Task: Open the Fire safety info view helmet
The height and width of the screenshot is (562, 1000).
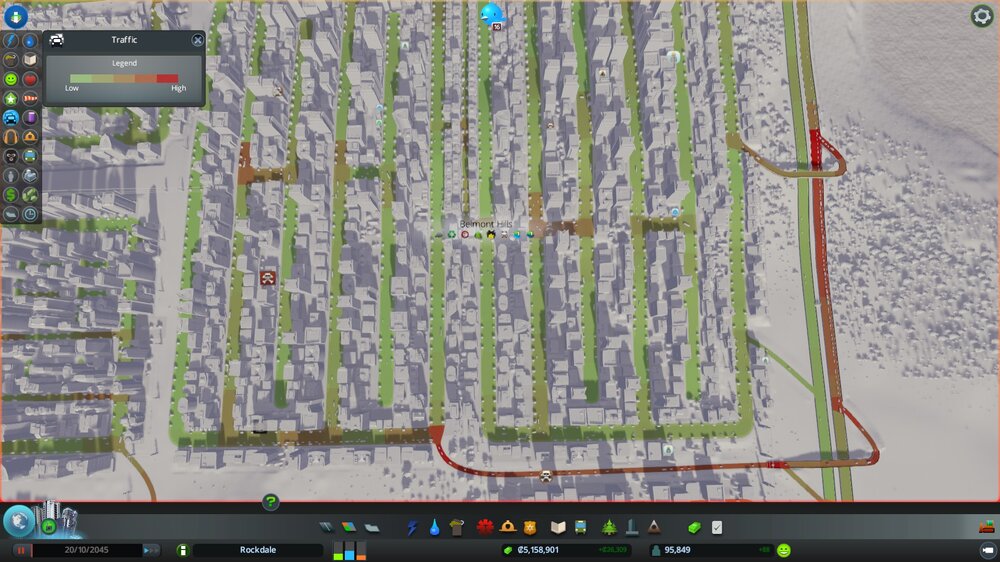Action: coord(30,137)
